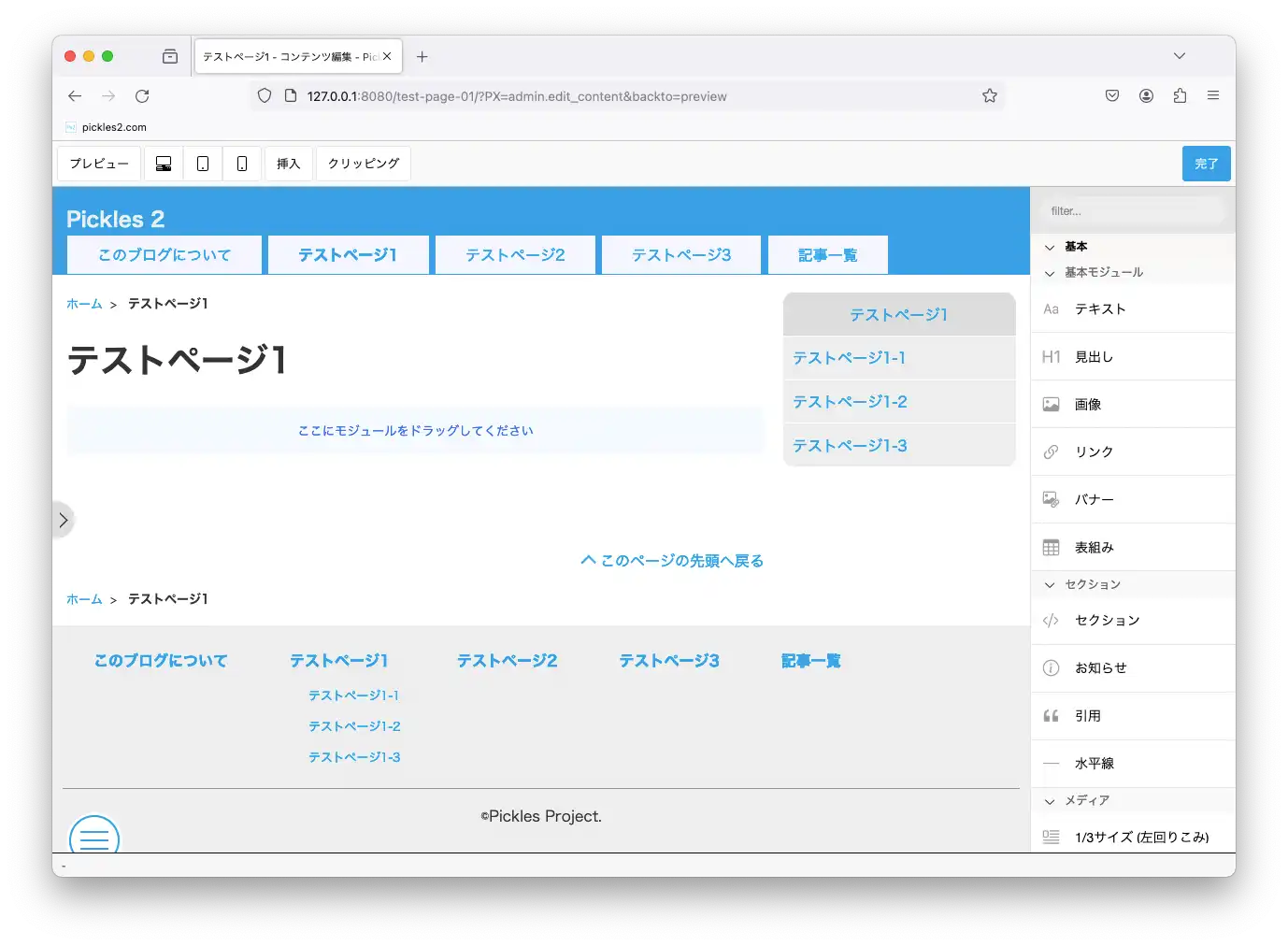This screenshot has width=1288, height=946.
Task: Reload the page with the refresh icon
Action: click(142, 96)
